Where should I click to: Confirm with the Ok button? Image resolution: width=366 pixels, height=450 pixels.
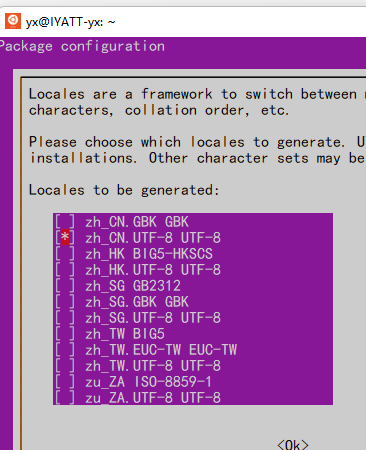click(293, 445)
